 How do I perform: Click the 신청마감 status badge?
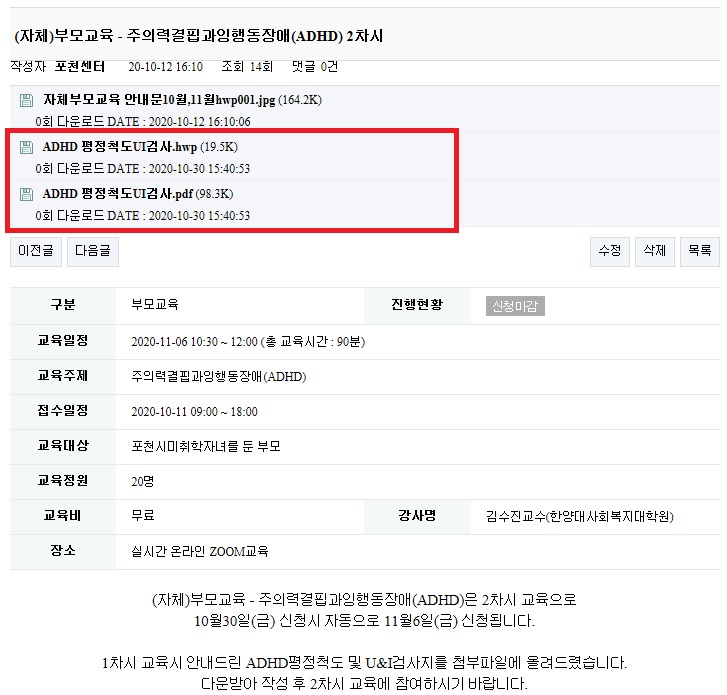click(x=515, y=306)
